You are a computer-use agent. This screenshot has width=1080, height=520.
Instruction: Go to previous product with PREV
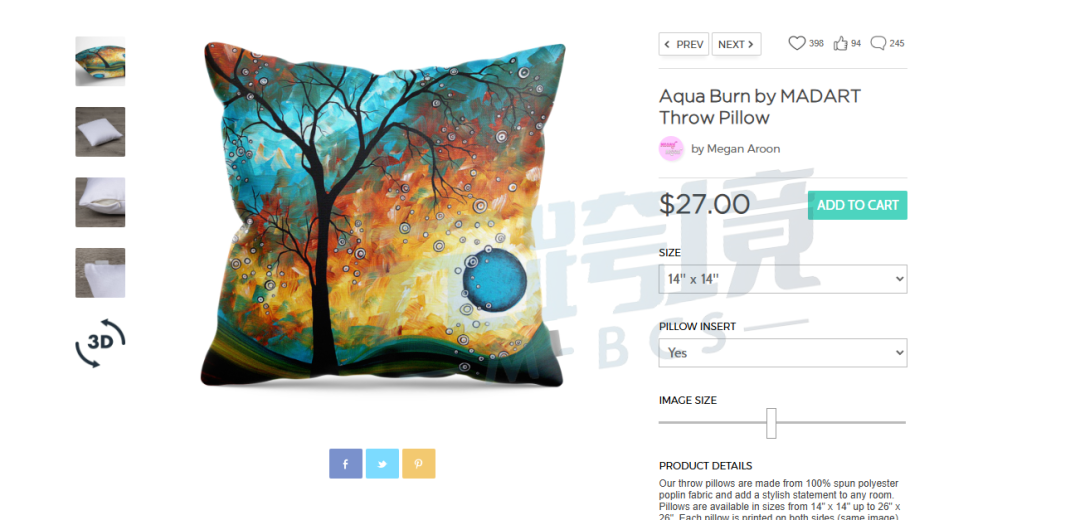[x=683, y=44]
